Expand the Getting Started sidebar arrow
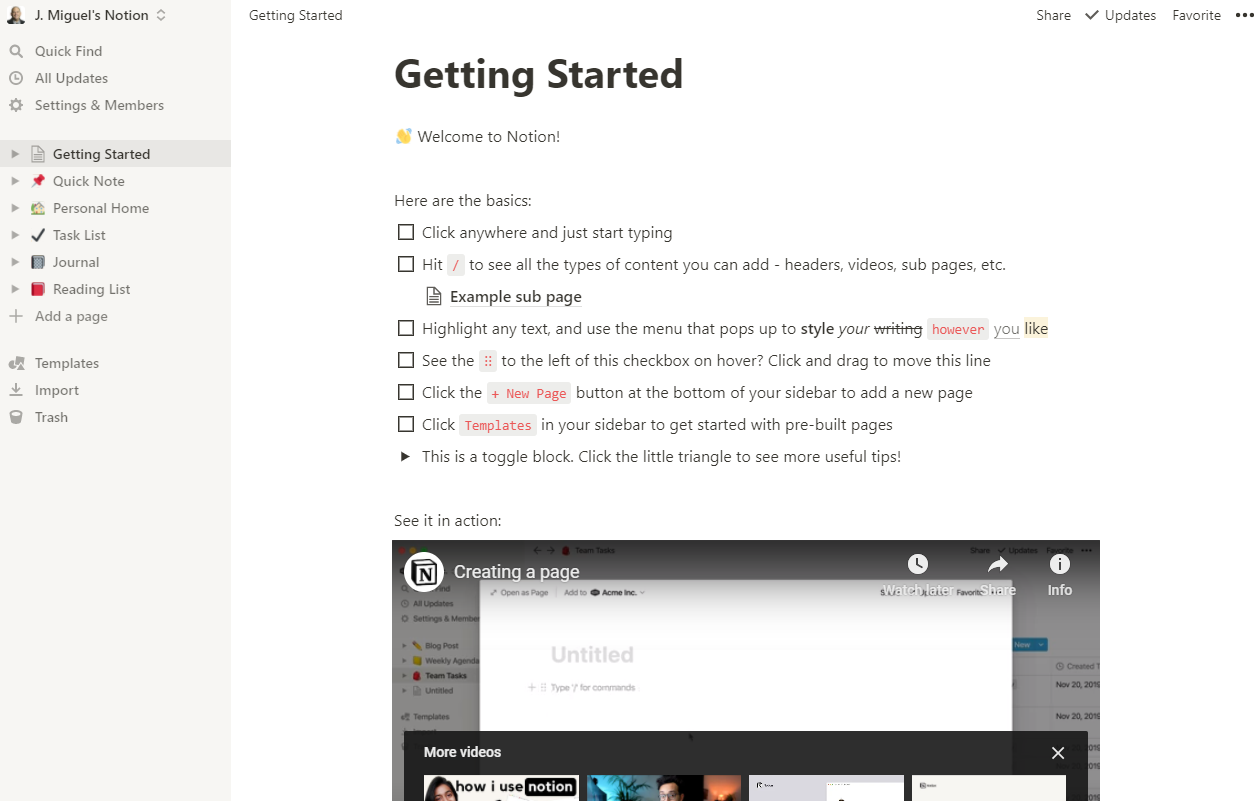 click(x=15, y=154)
